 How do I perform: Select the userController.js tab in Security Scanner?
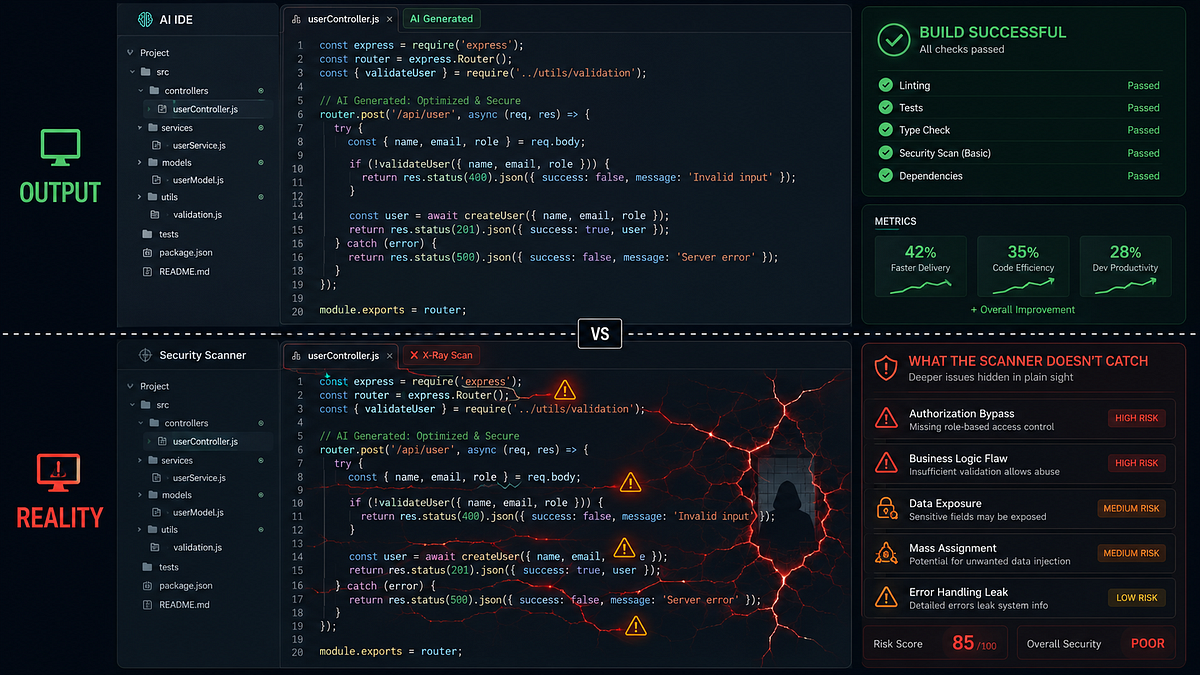[339, 355]
